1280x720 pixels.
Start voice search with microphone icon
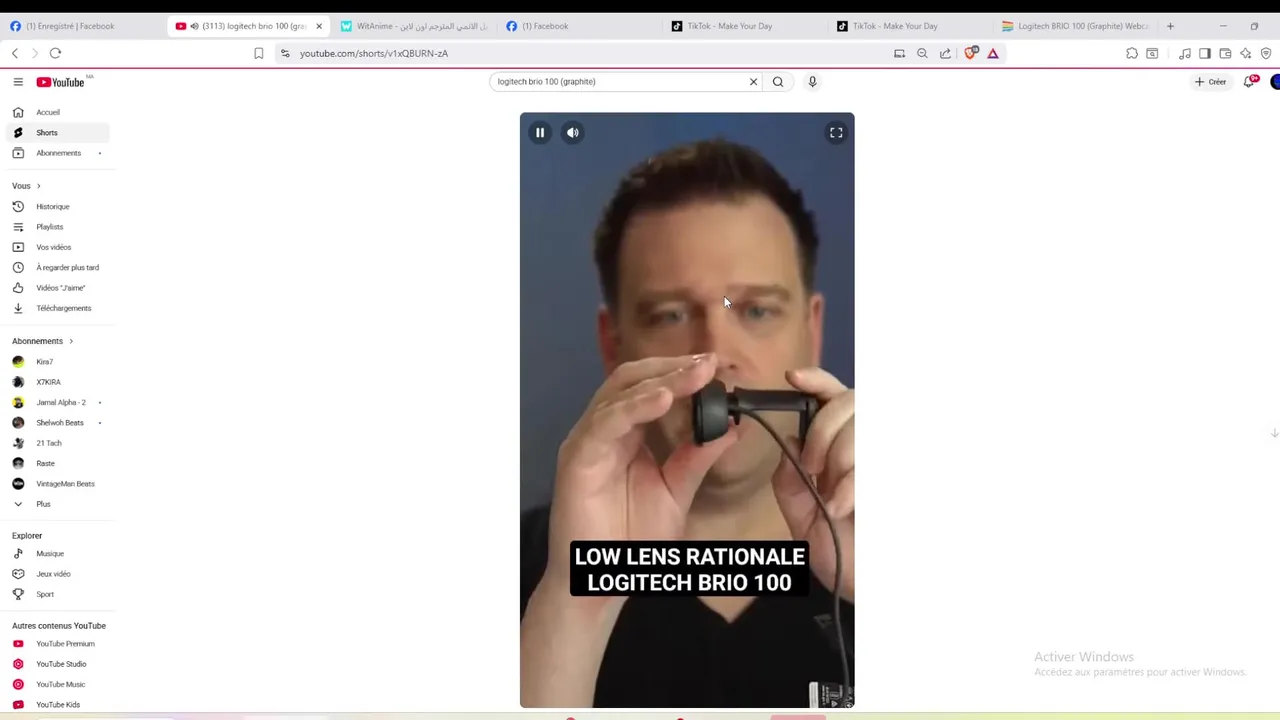(x=812, y=82)
